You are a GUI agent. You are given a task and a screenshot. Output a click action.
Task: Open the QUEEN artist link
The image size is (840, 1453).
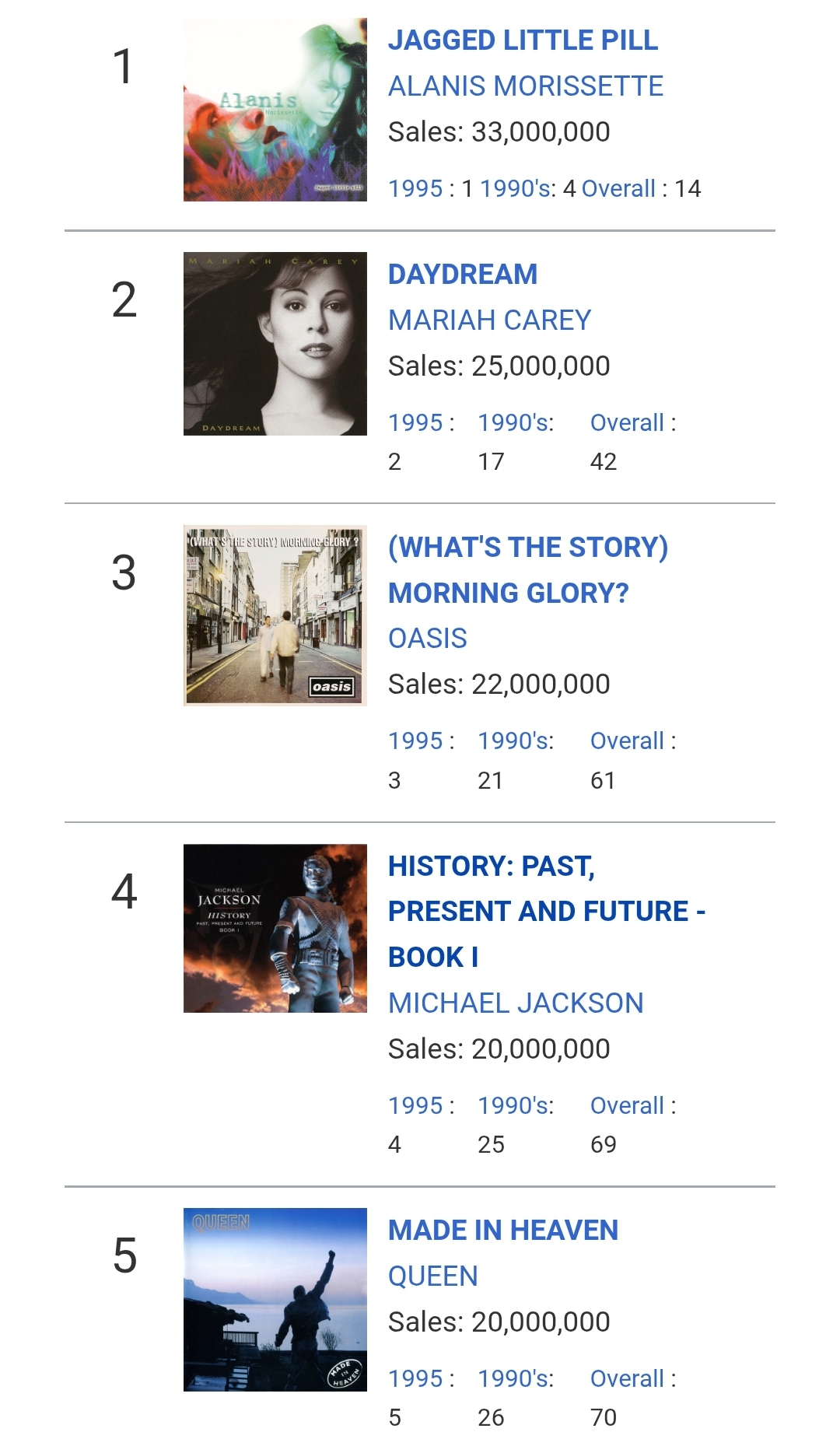coord(432,1276)
